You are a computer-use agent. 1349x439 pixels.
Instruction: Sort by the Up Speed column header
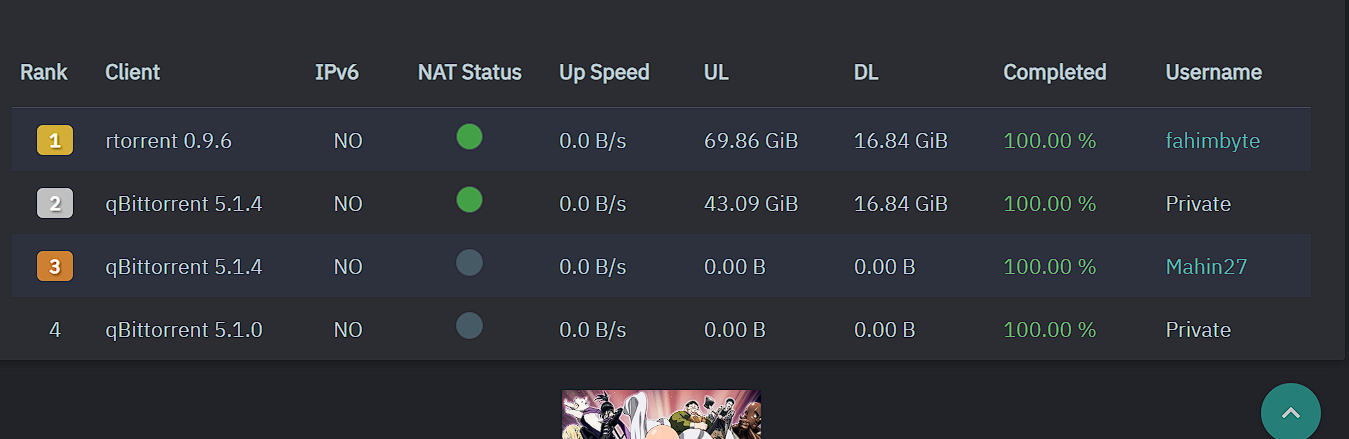[x=604, y=72]
